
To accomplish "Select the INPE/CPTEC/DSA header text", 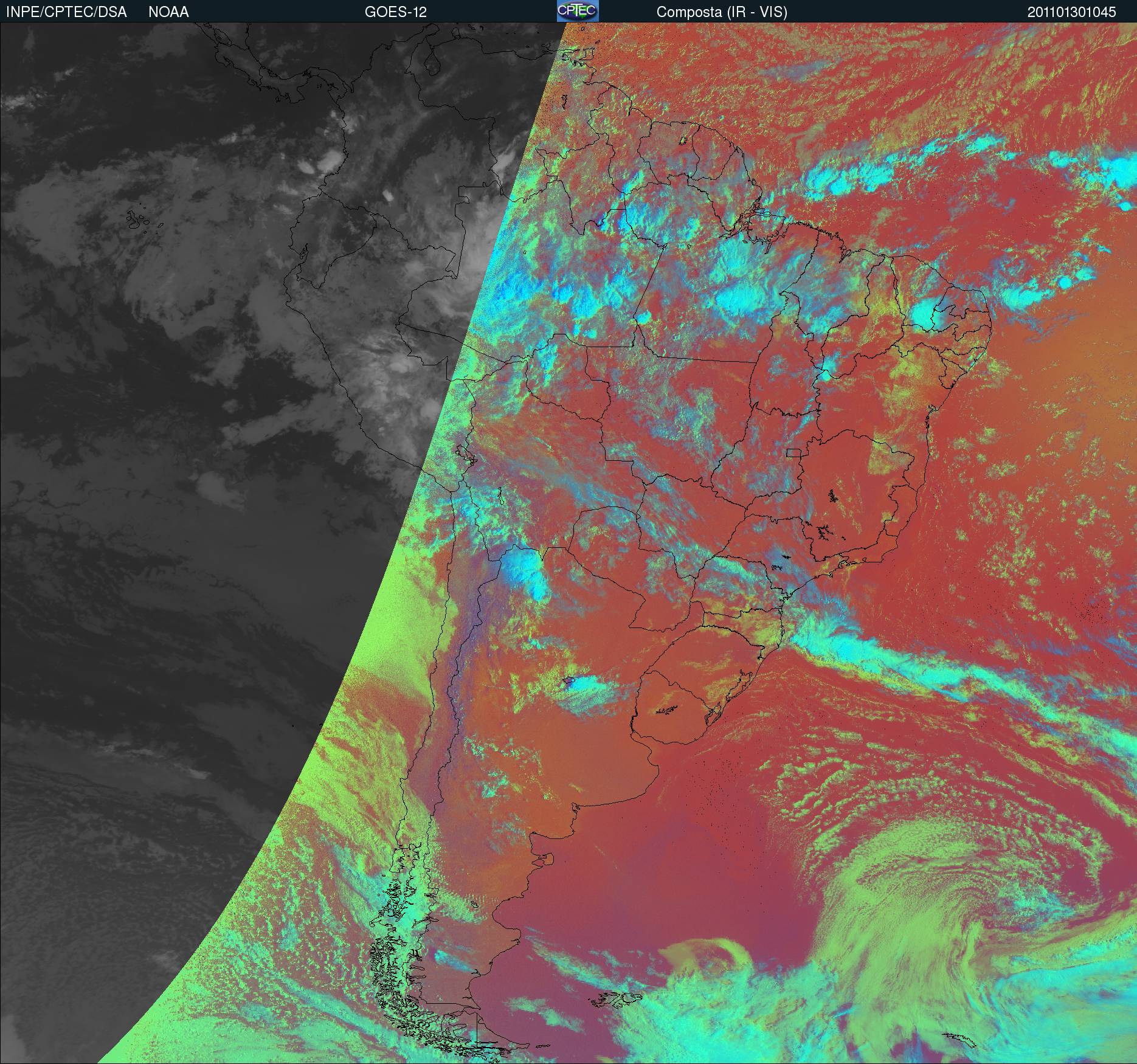I will [66, 12].
